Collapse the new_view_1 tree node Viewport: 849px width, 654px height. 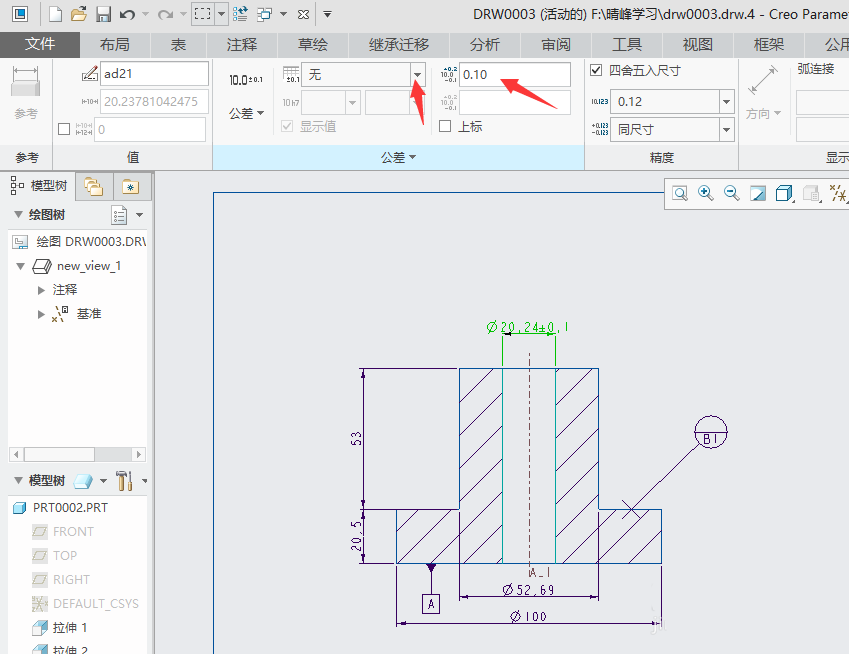point(21,266)
